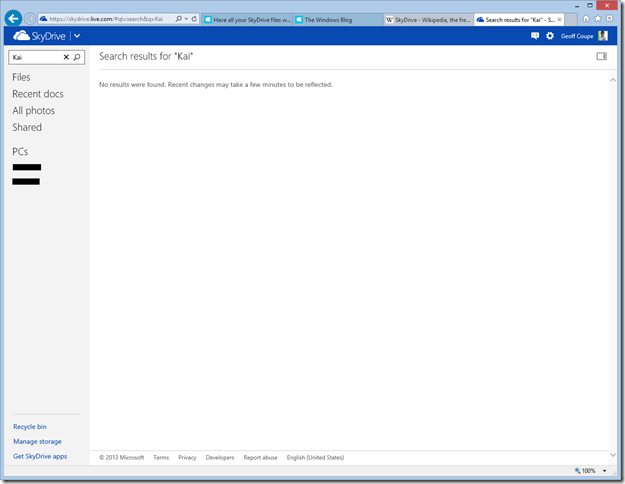Click the Report abuse footer link

(261, 457)
